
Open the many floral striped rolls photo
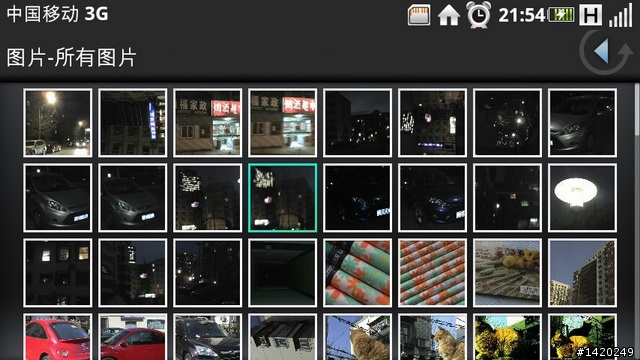tap(432, 273)
